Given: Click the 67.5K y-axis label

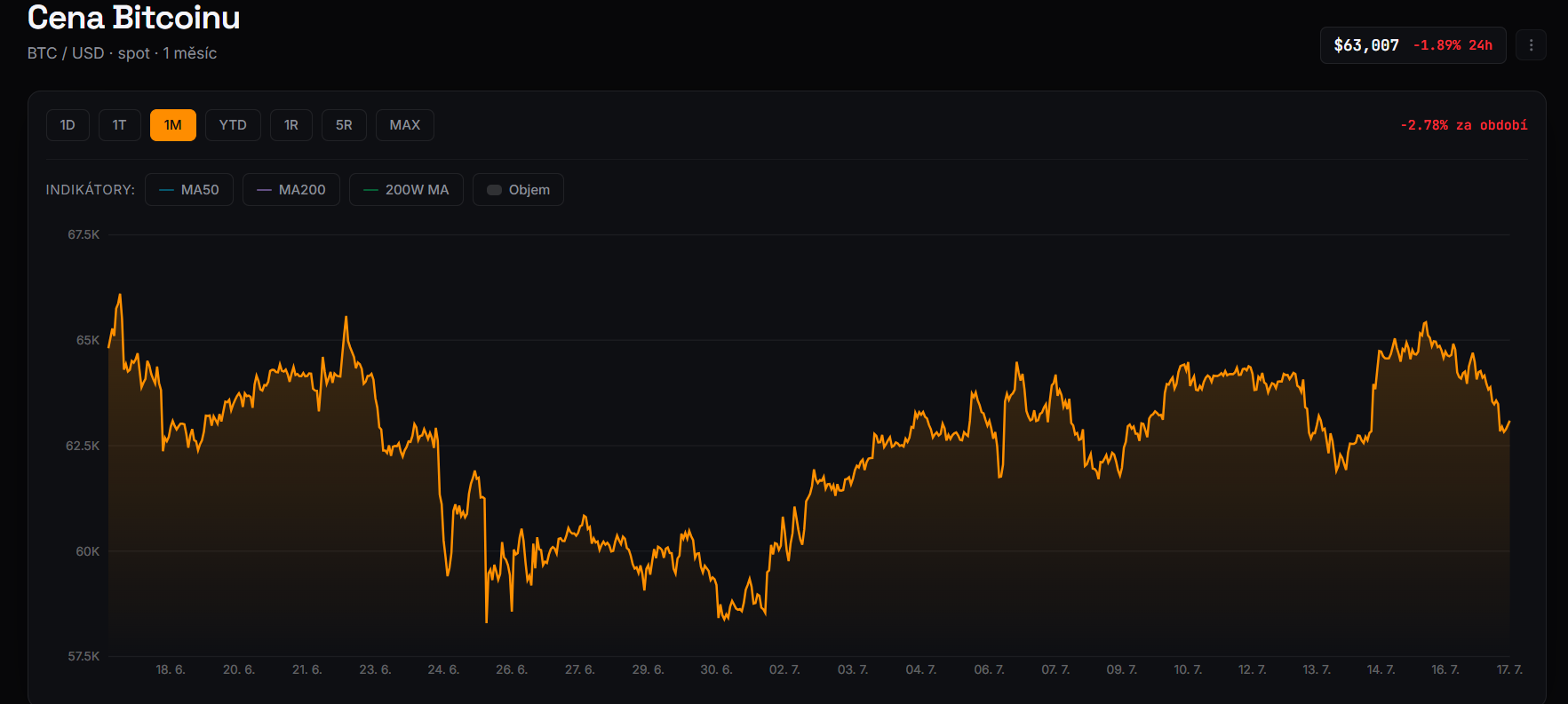Looking at the screenshot, I should [84, 234].
